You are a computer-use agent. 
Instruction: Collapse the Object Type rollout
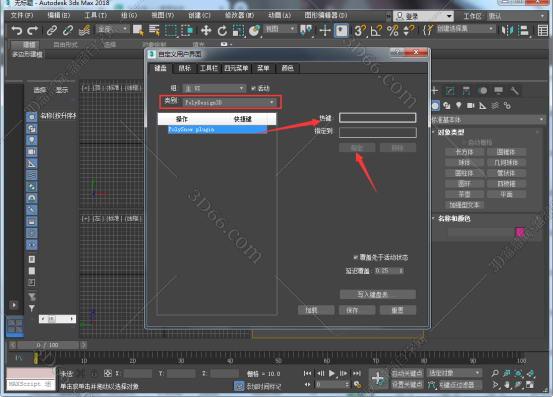451,133
